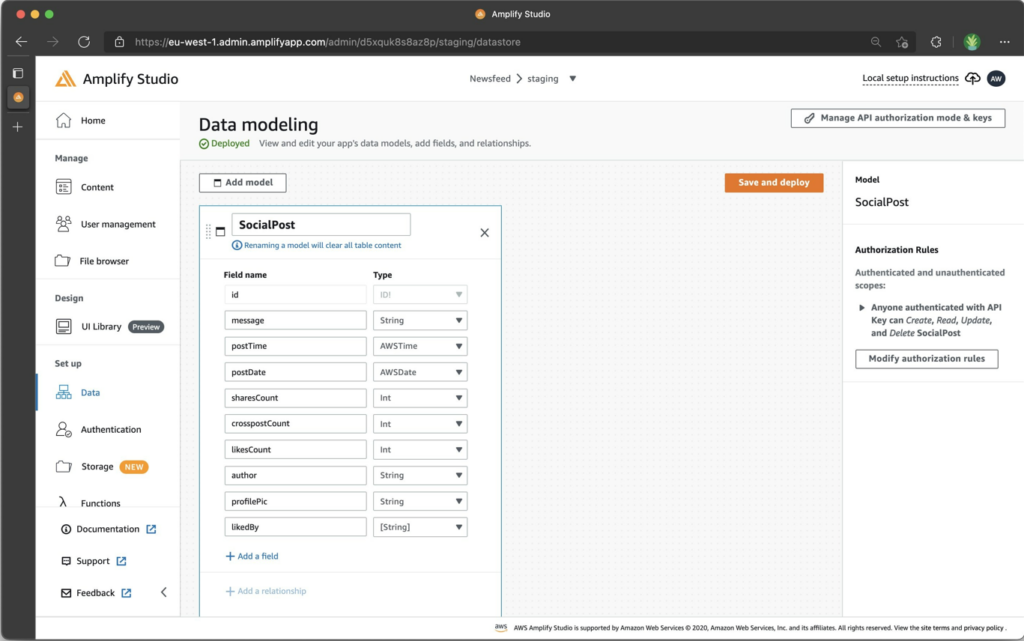Open the AWSTime type dropdown for postTime
Image resolution: width=1024 pixels, height=641 pixels.
click(x=420, y=346)
